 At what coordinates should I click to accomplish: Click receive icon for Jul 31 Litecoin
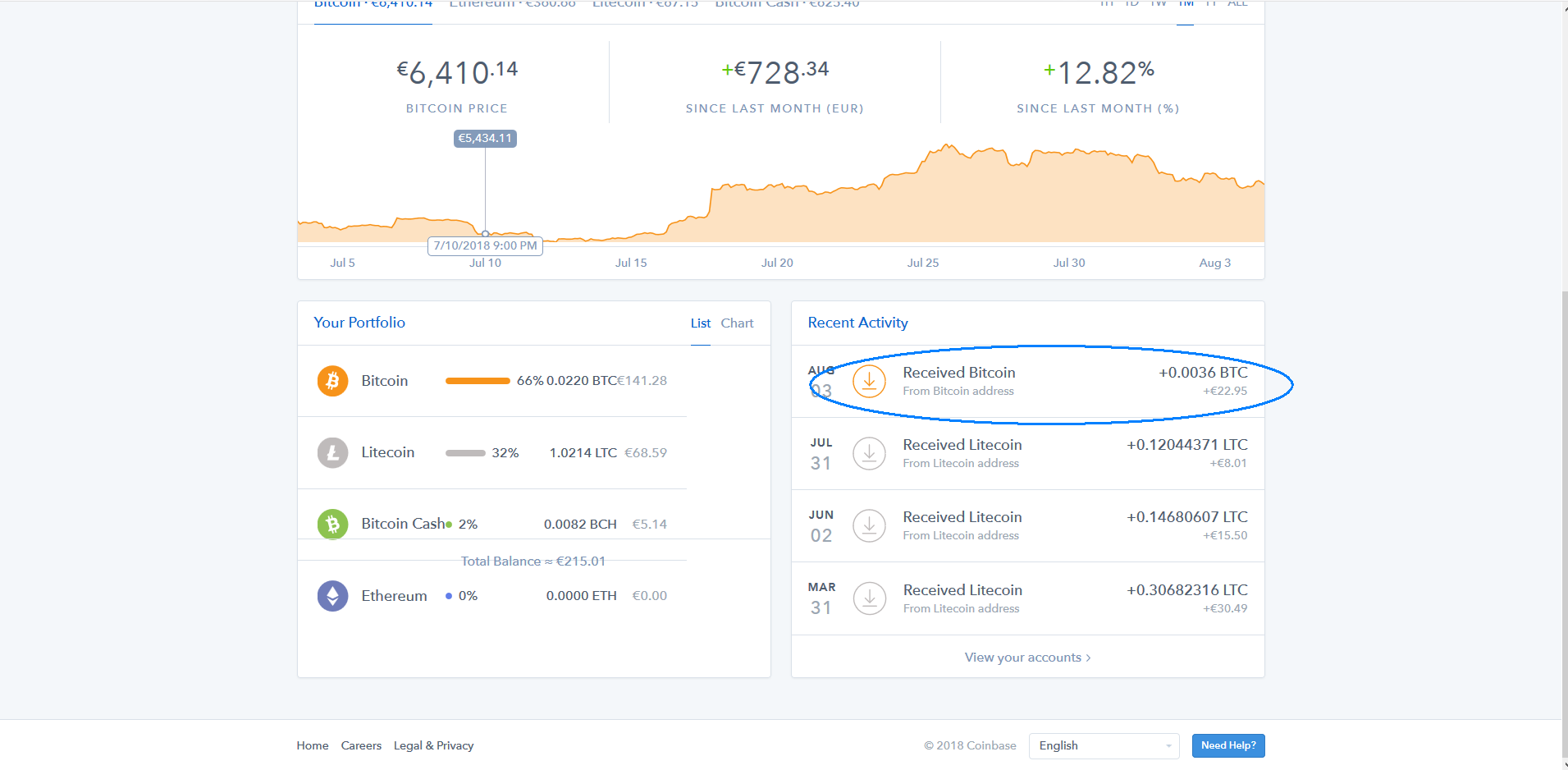click(869, 453)
